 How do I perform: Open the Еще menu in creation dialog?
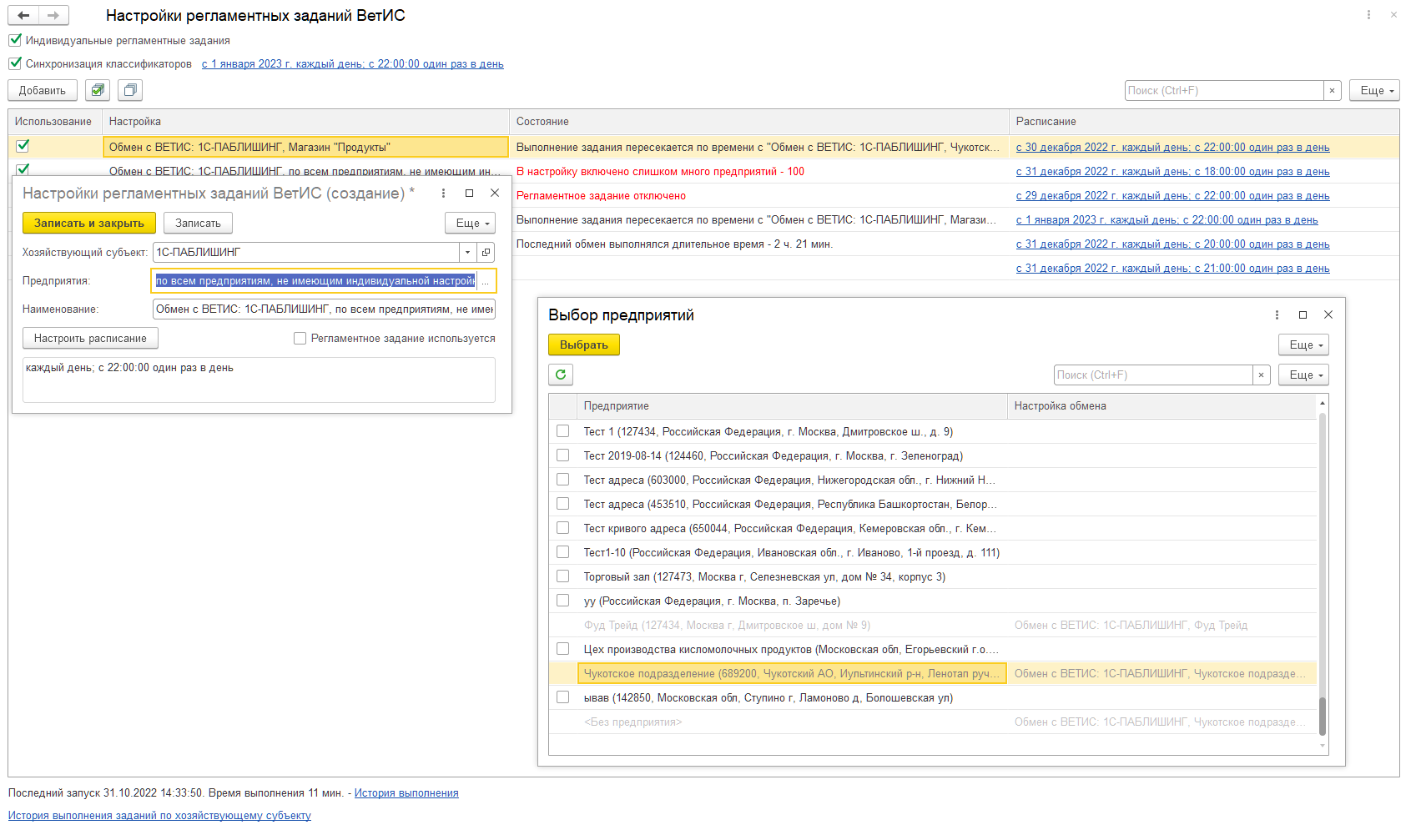(471, 223)
